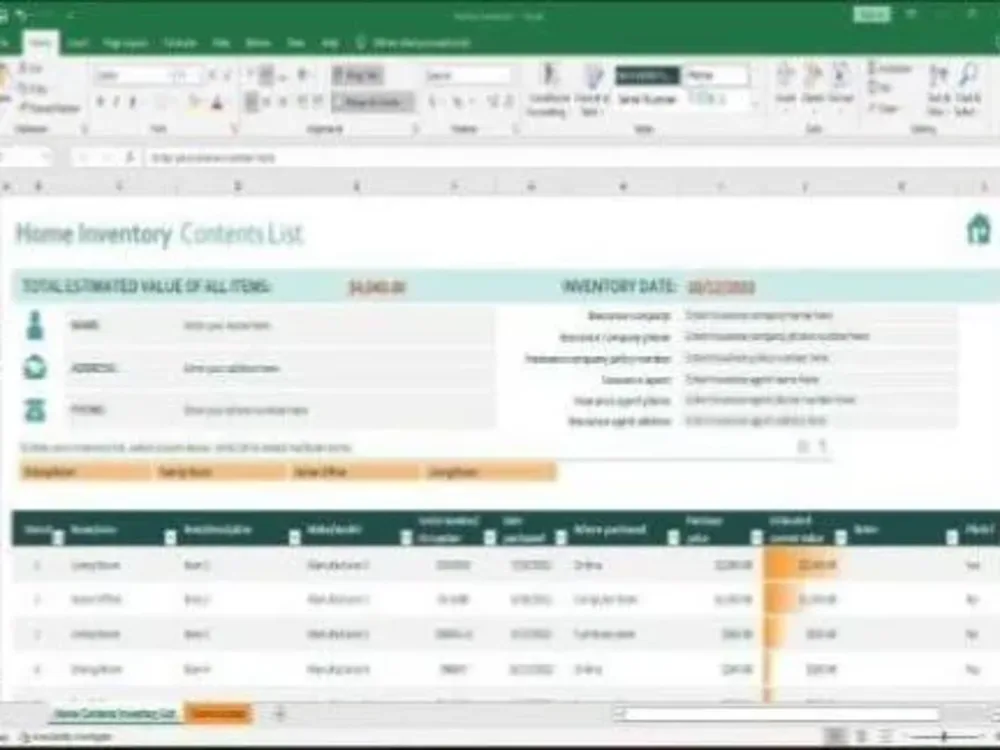Switch to Page Break Preview in status bar

pos(885,736)
